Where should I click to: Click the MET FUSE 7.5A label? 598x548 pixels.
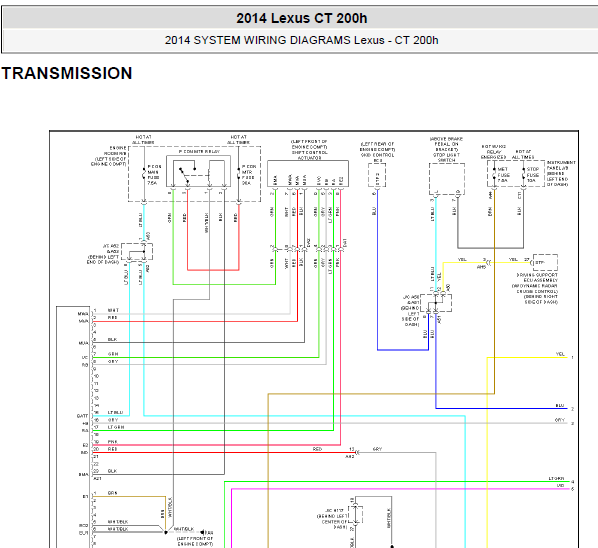coord(503,175)
